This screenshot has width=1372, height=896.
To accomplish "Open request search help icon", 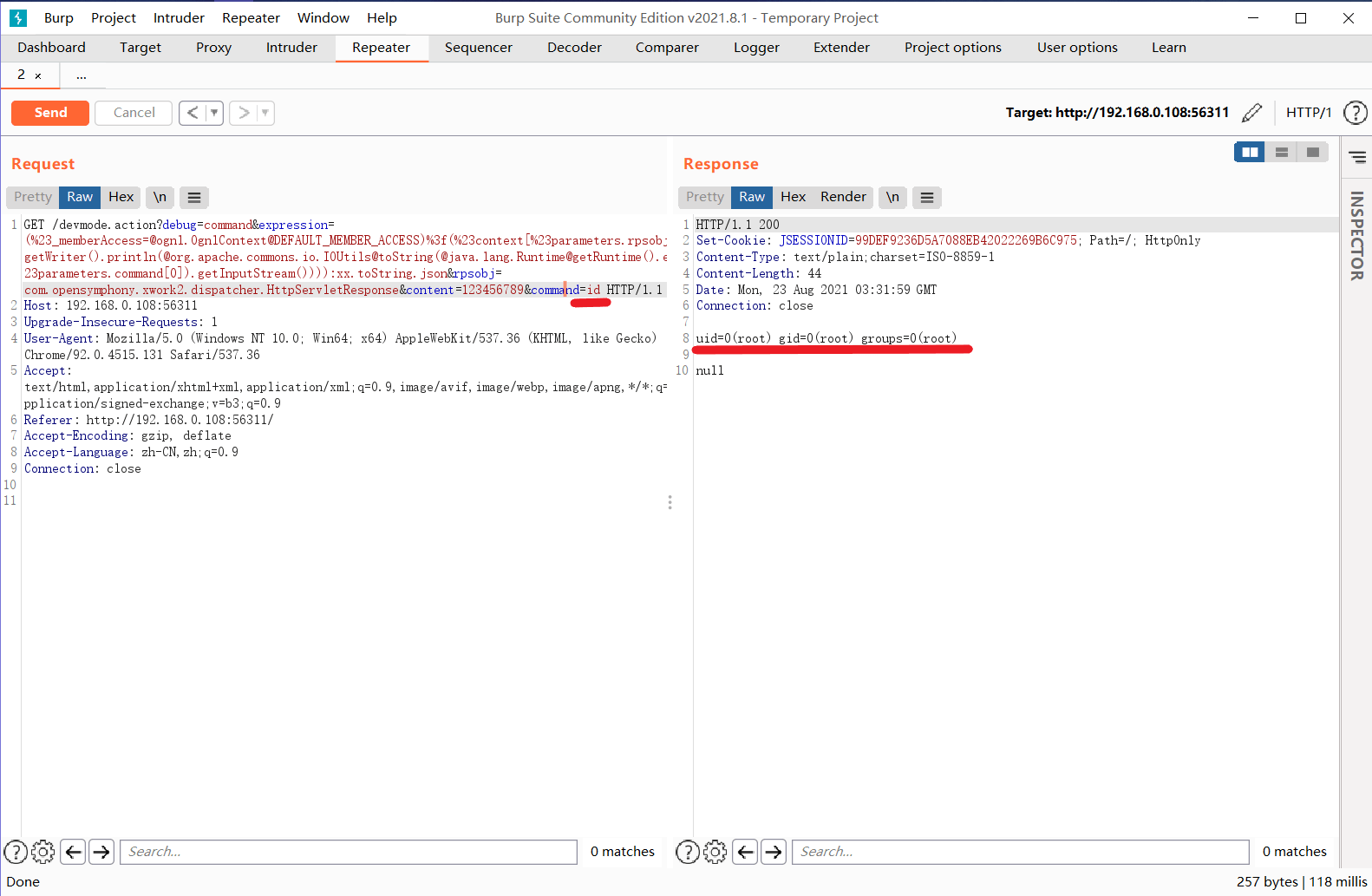I will point(16,852).
